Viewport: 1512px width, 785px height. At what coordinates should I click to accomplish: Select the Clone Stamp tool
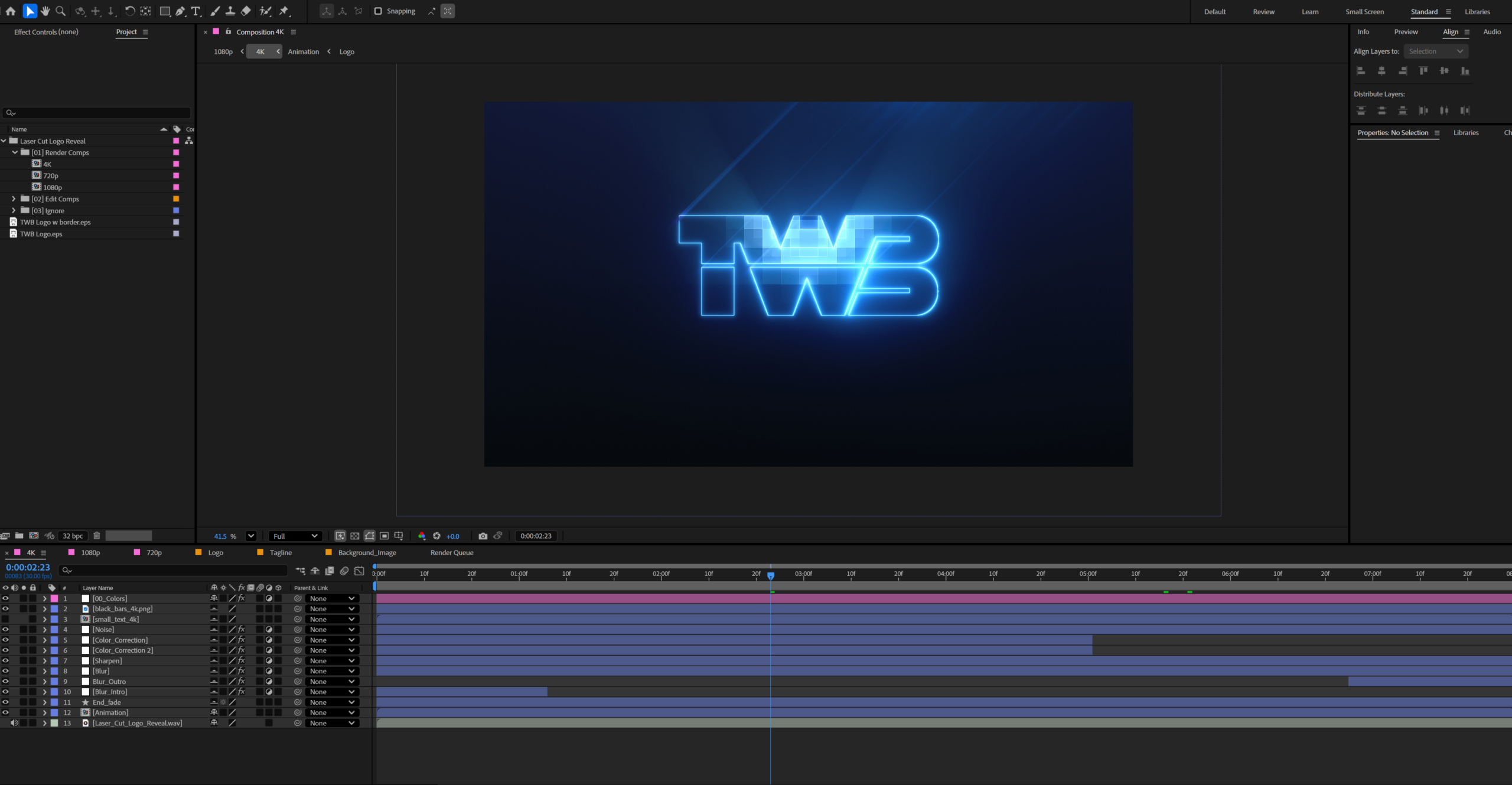pyautogui.click(x=230, y=11)
